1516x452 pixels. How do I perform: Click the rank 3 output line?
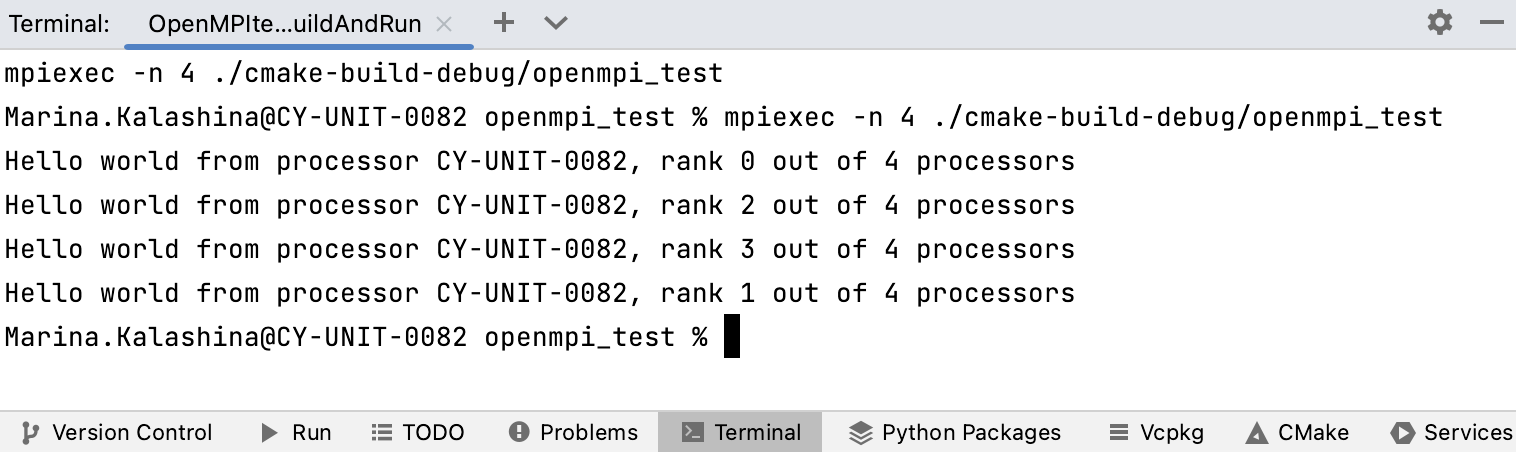pyautogui.click(x=540, y=249)
